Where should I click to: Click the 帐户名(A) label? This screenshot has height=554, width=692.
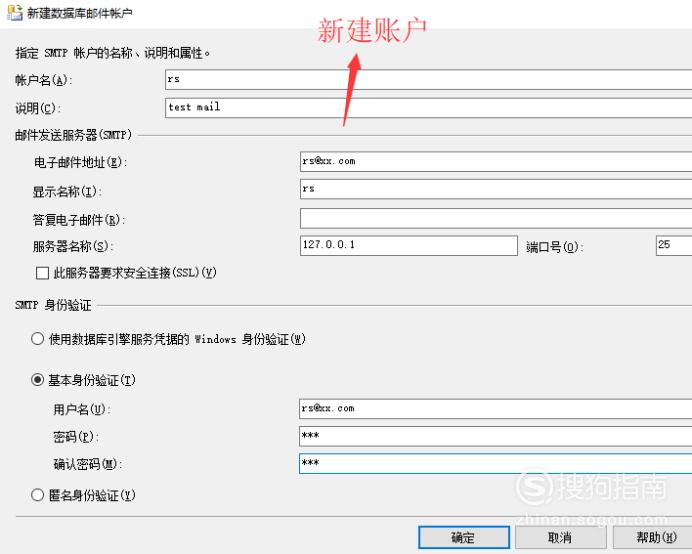click(x=44, y=80)
